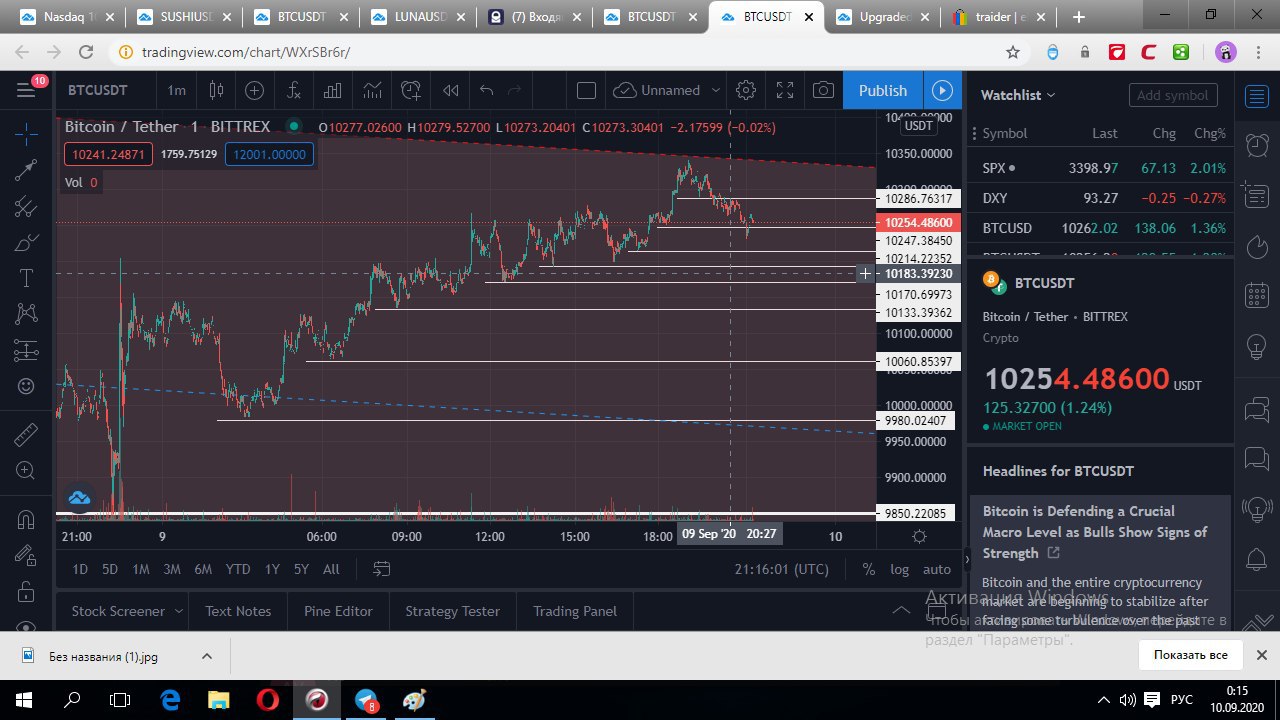Select the trend line drawing tool
The image size is (1280, 720).
[26, 170]
